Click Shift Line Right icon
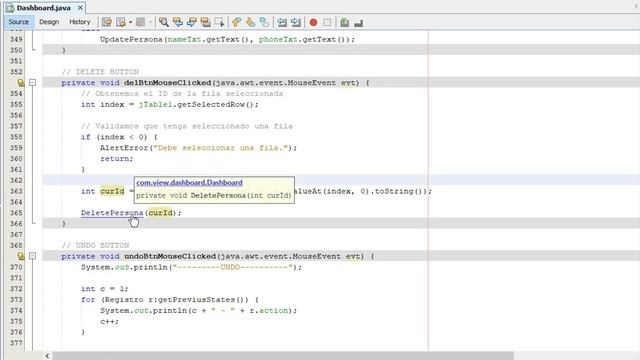 [x=296, y=22]
